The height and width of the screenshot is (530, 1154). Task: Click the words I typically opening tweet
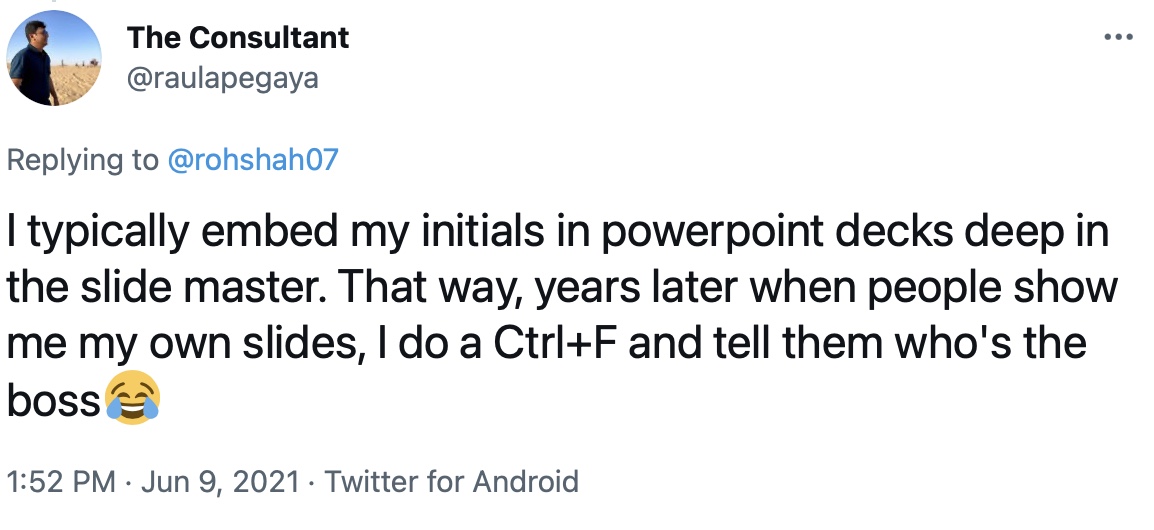99,234
